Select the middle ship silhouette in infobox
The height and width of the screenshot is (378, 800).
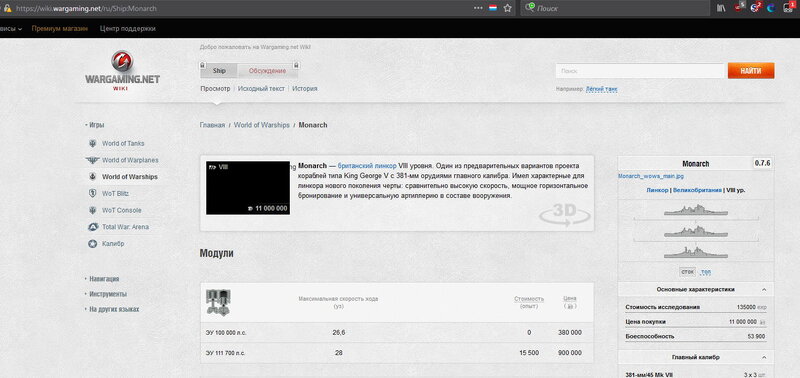696,231
